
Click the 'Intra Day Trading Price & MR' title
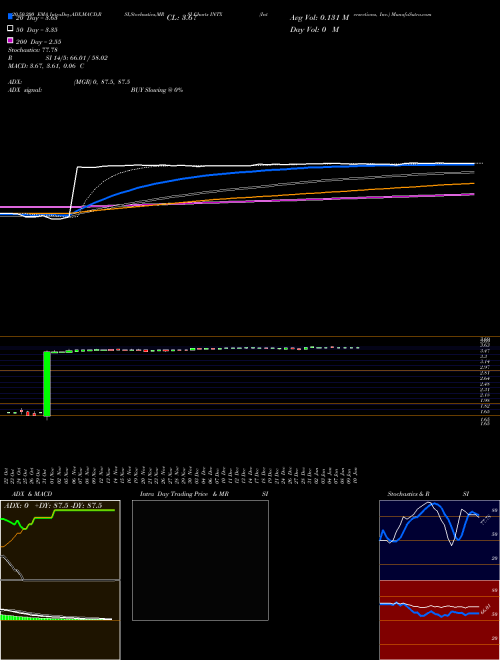tap(184, 494)
